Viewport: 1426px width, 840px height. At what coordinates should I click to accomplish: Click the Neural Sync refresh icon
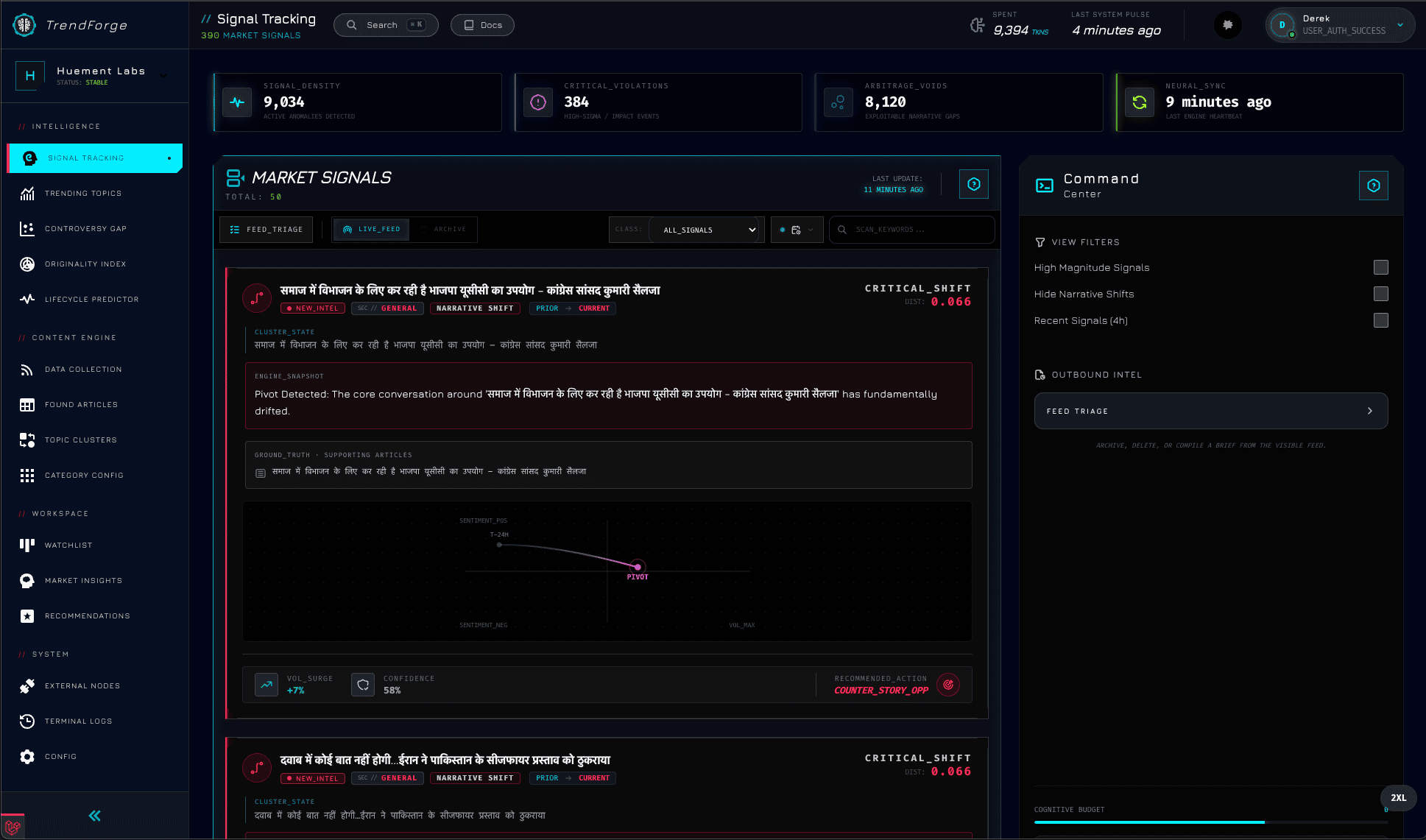tap(1140, 102)
